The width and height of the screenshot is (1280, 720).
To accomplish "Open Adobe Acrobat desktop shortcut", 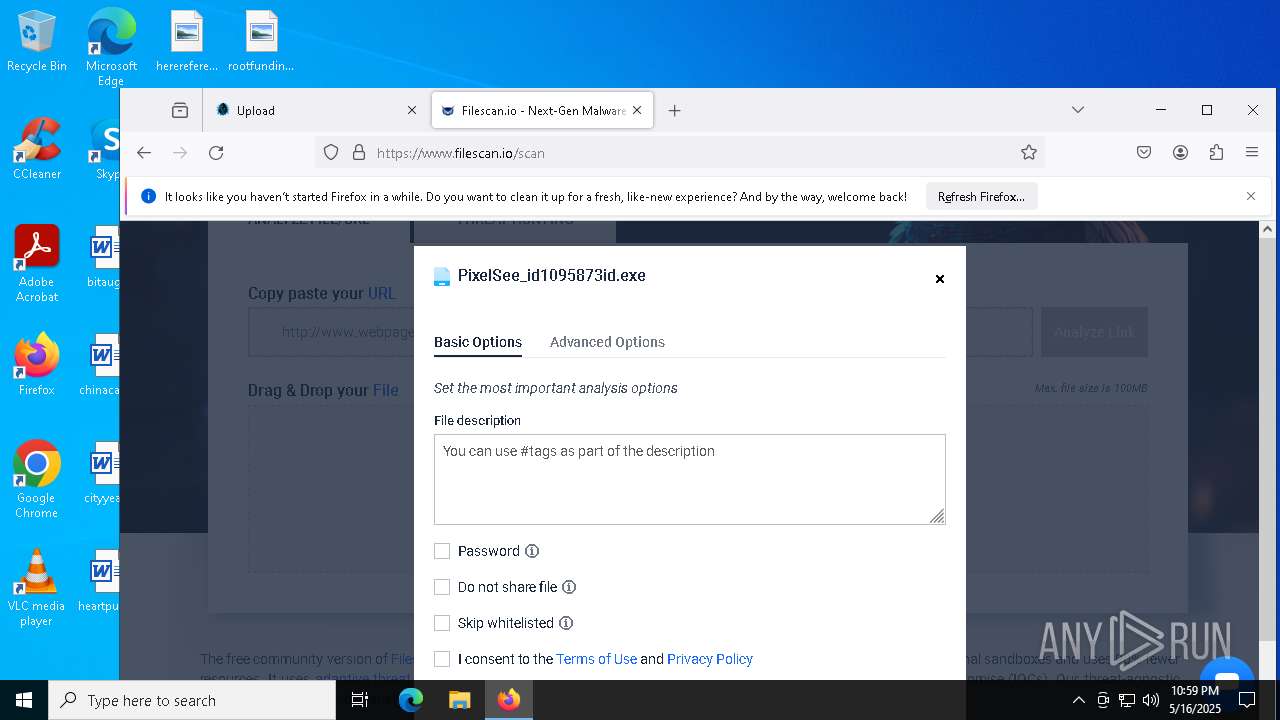I will [x=37, y=263].
